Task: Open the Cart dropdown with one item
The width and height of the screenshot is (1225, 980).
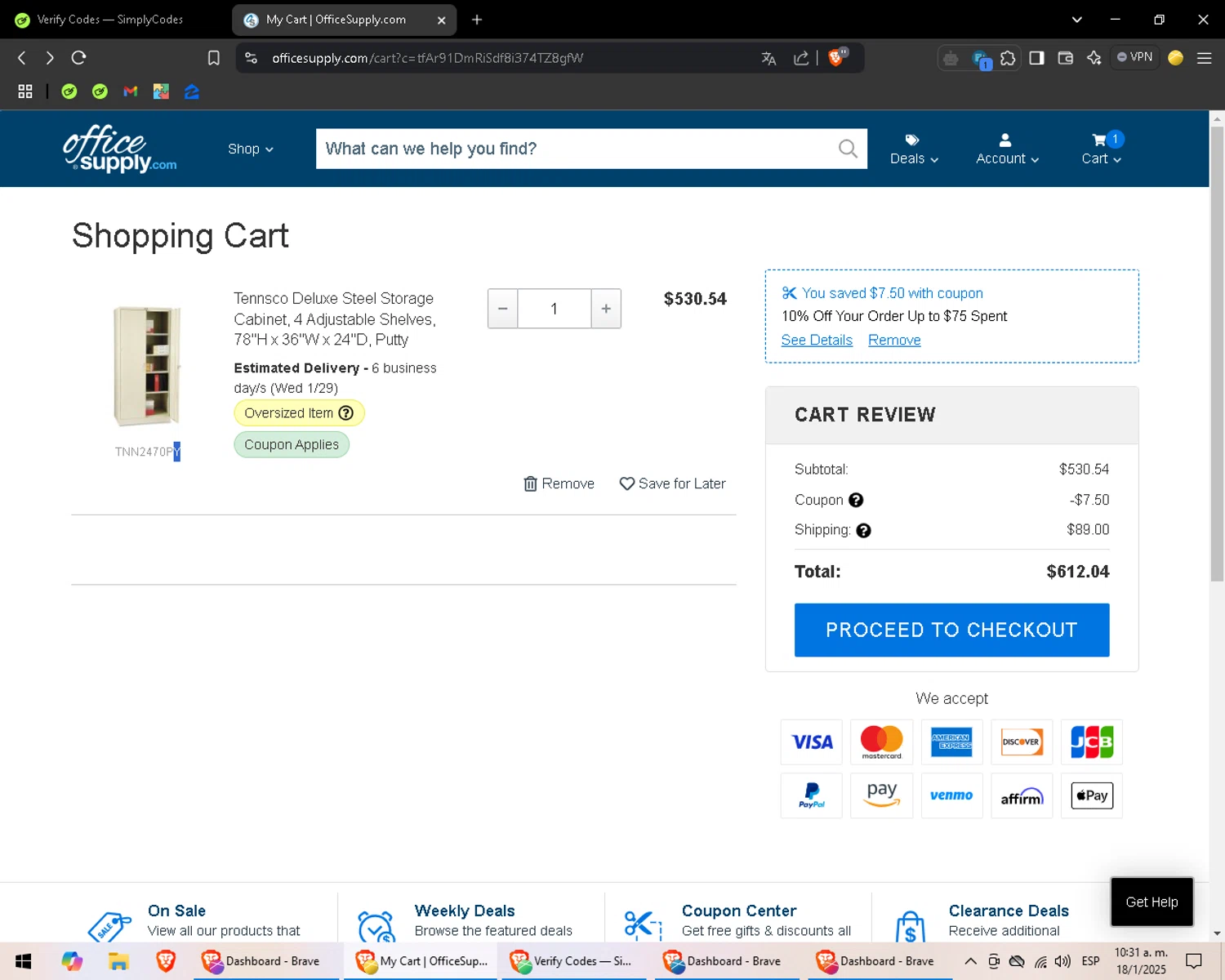Action: pyautogui.click(x=1102, y=149)
